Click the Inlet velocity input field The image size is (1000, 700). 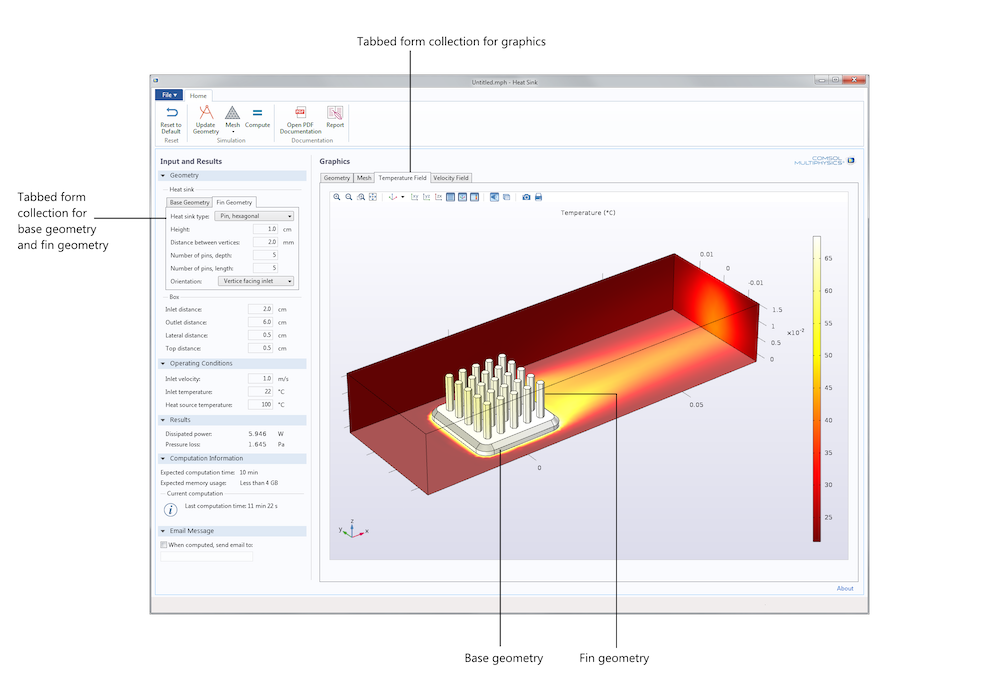[x=260, y=379]
